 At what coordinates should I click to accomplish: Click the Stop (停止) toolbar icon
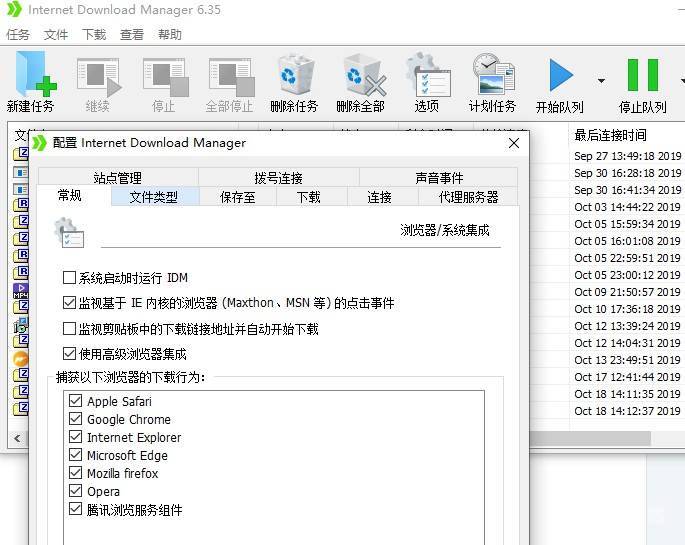(x=165, y=77)
